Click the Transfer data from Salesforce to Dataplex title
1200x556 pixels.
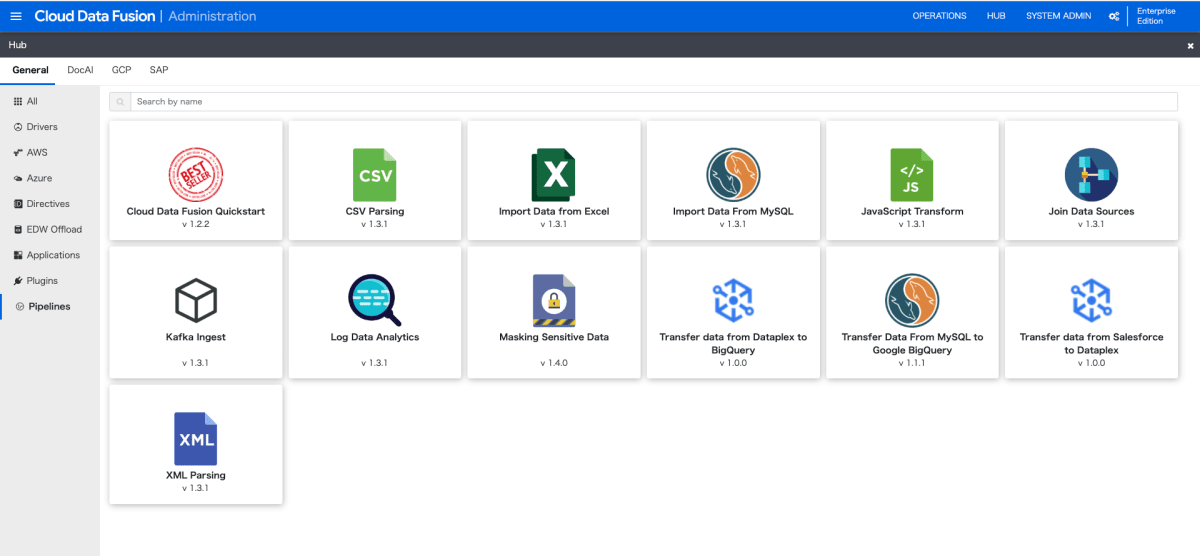click(1091, 344)
